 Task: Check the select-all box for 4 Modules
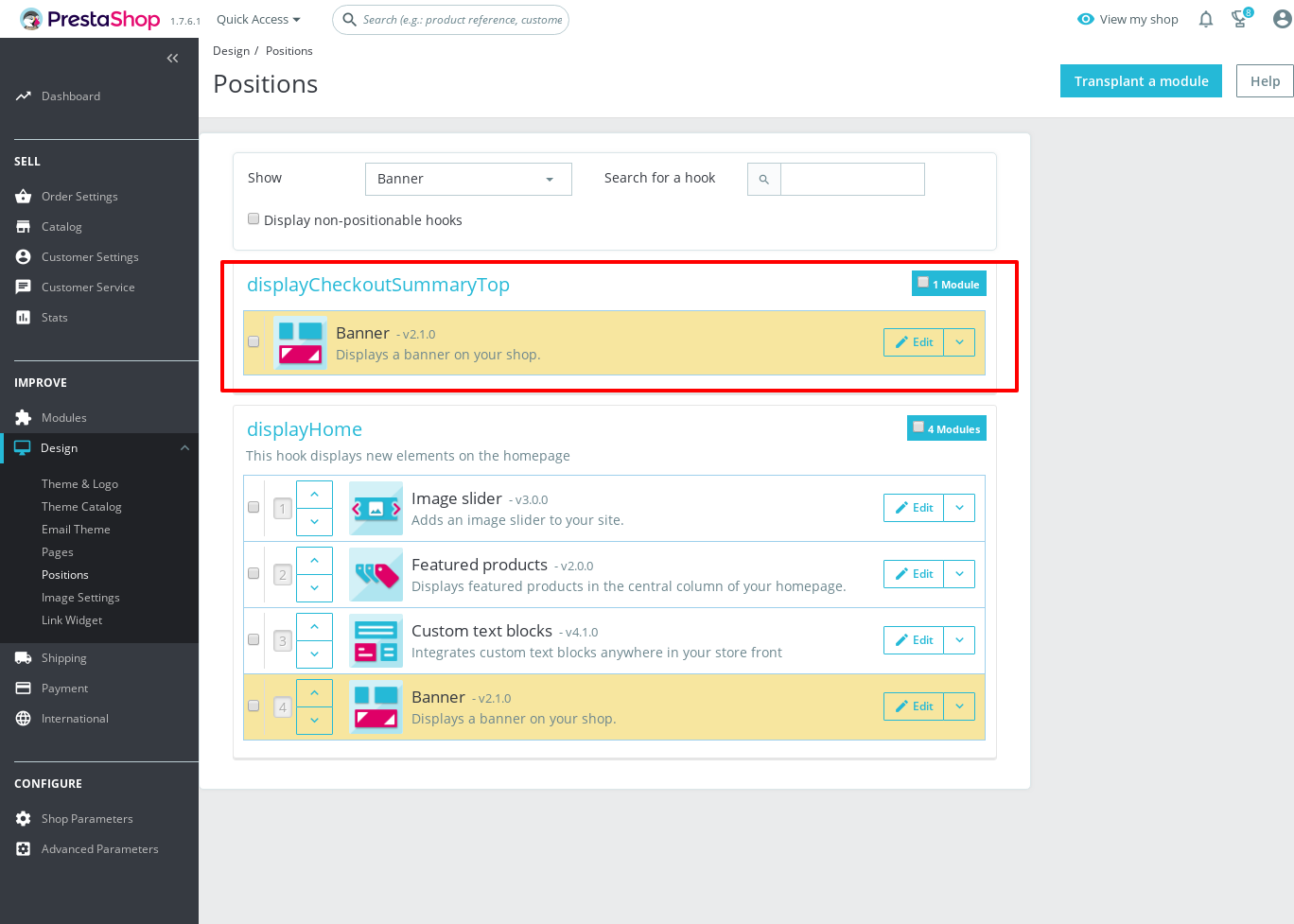tap(918, 427)
